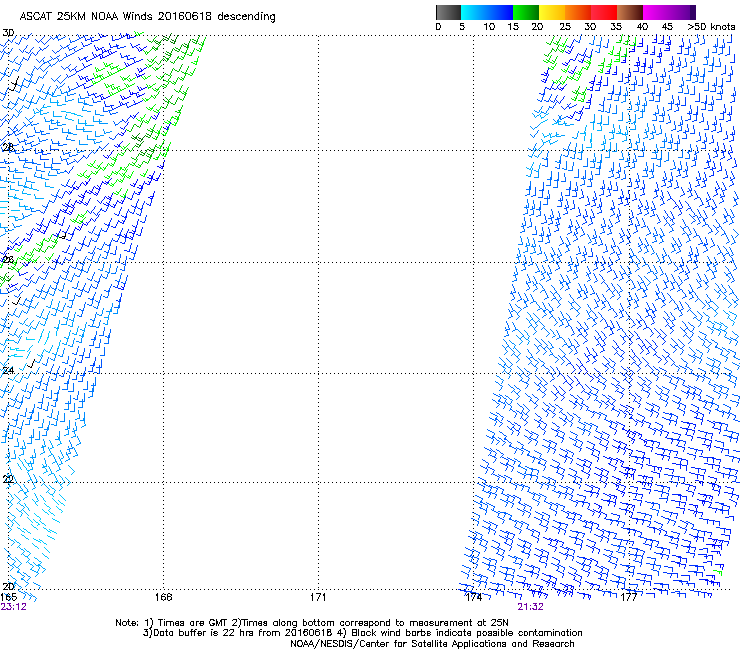
Task: Click the yellow 20-25 knots legend segment
Action: point(552,12)
